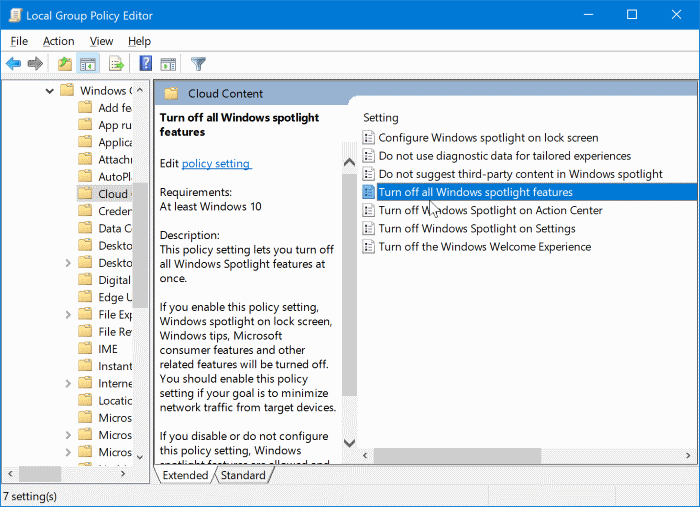Click settings list horizontal scroll right arrow
This screenshot has width=700, height=507.
point(688,455)
